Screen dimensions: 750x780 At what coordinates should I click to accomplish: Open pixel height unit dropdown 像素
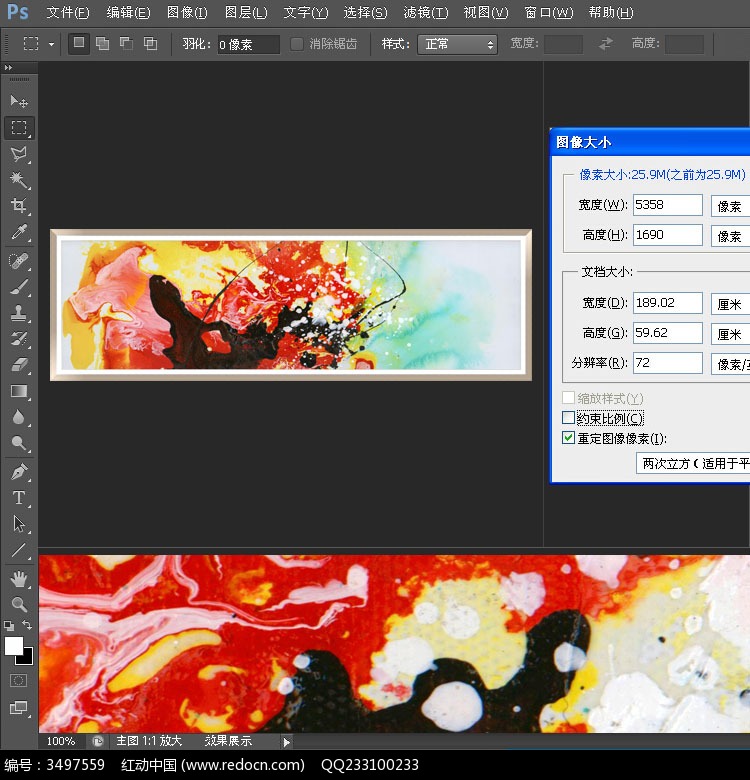[730, 235]
